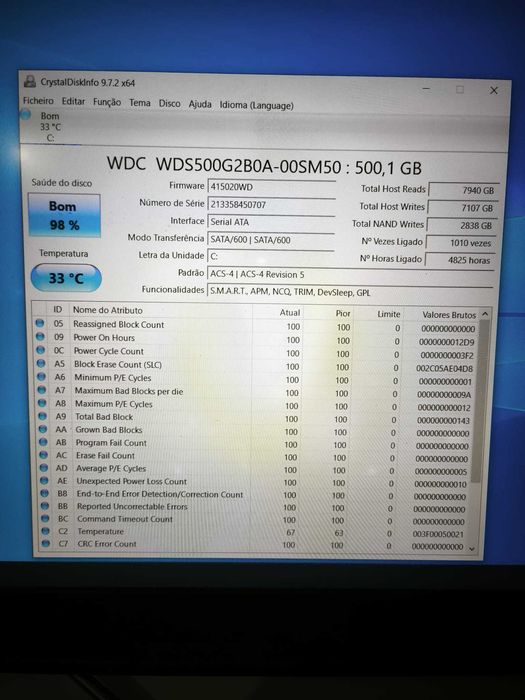Viewport: 525px width, 700px height.
Task: Click raw value 003F00050021 in Temperature row
Action: pyautogui.click(x=438, y=534)
